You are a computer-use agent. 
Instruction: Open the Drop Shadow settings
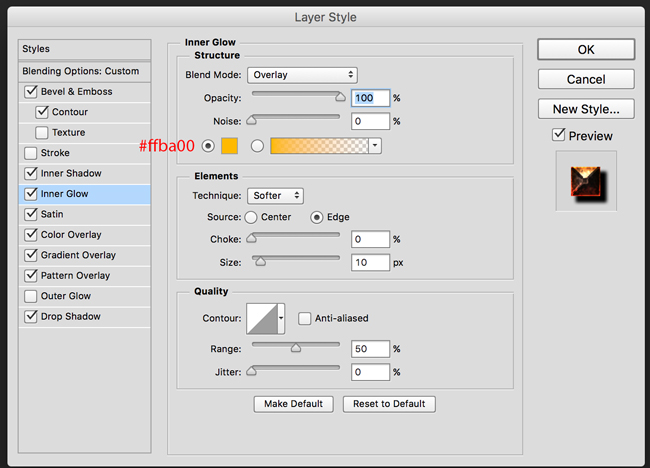[x=70, y=316]
